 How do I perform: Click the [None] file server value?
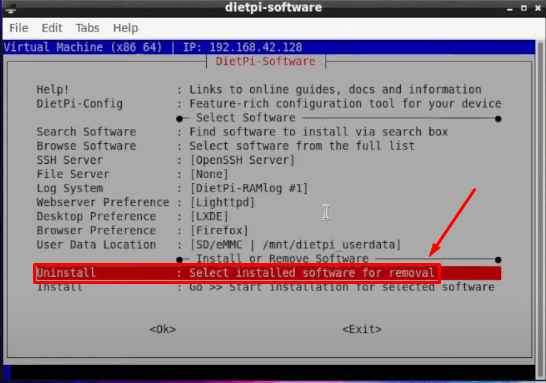[x=209, y=174]
